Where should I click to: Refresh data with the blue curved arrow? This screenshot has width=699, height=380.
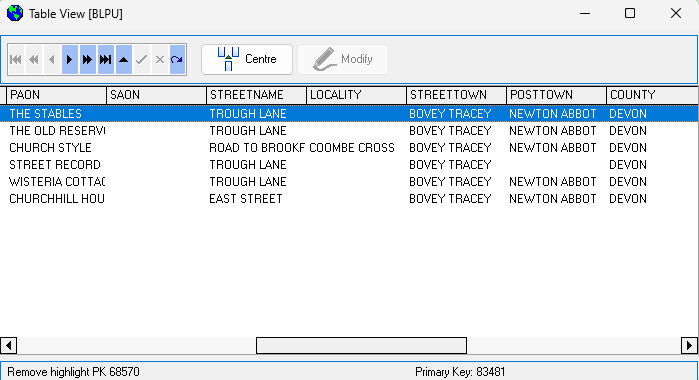(177, 59)
